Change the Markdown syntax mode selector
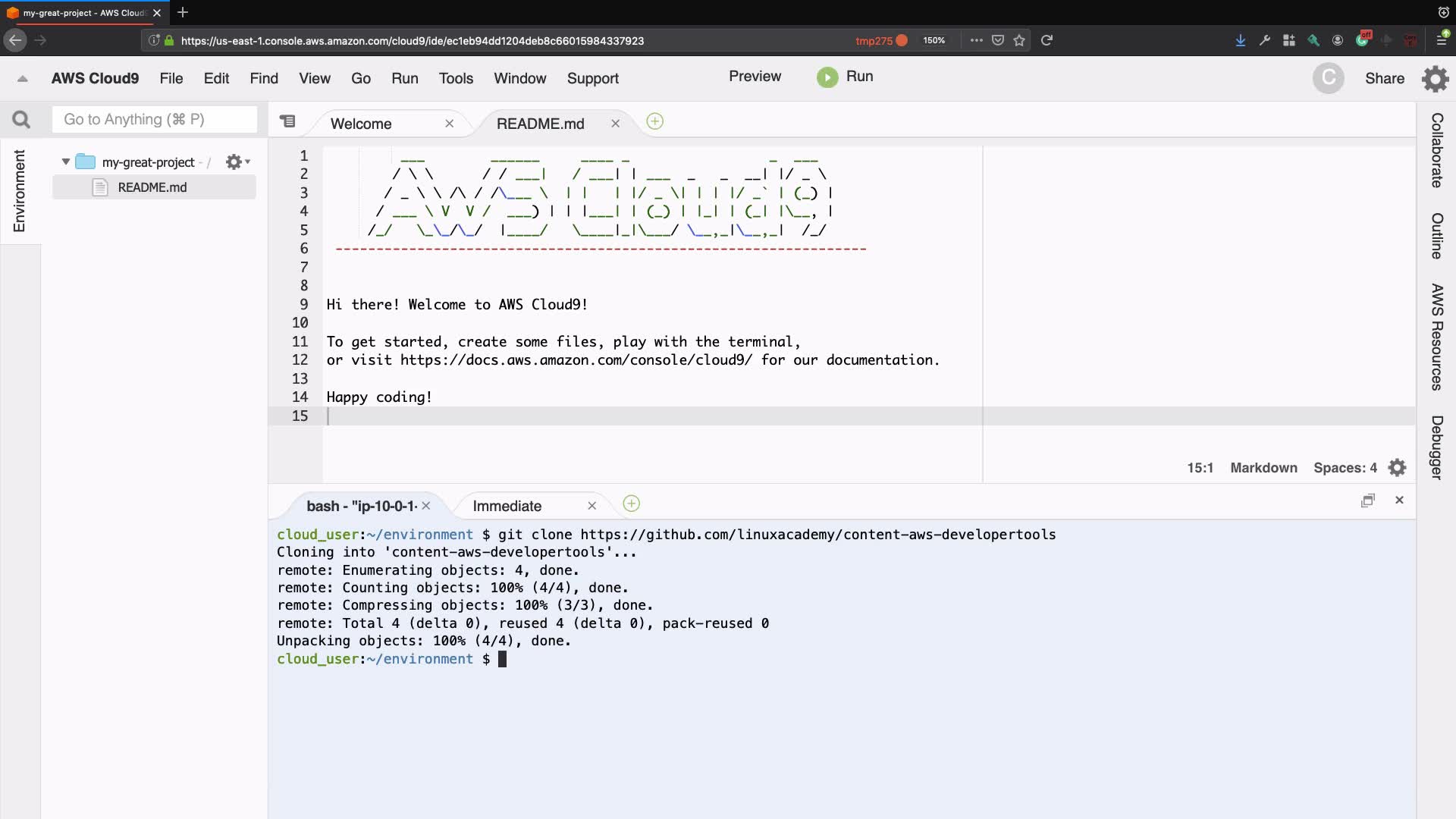Screen dimensions: 1456x819 tap(1263, 468)
